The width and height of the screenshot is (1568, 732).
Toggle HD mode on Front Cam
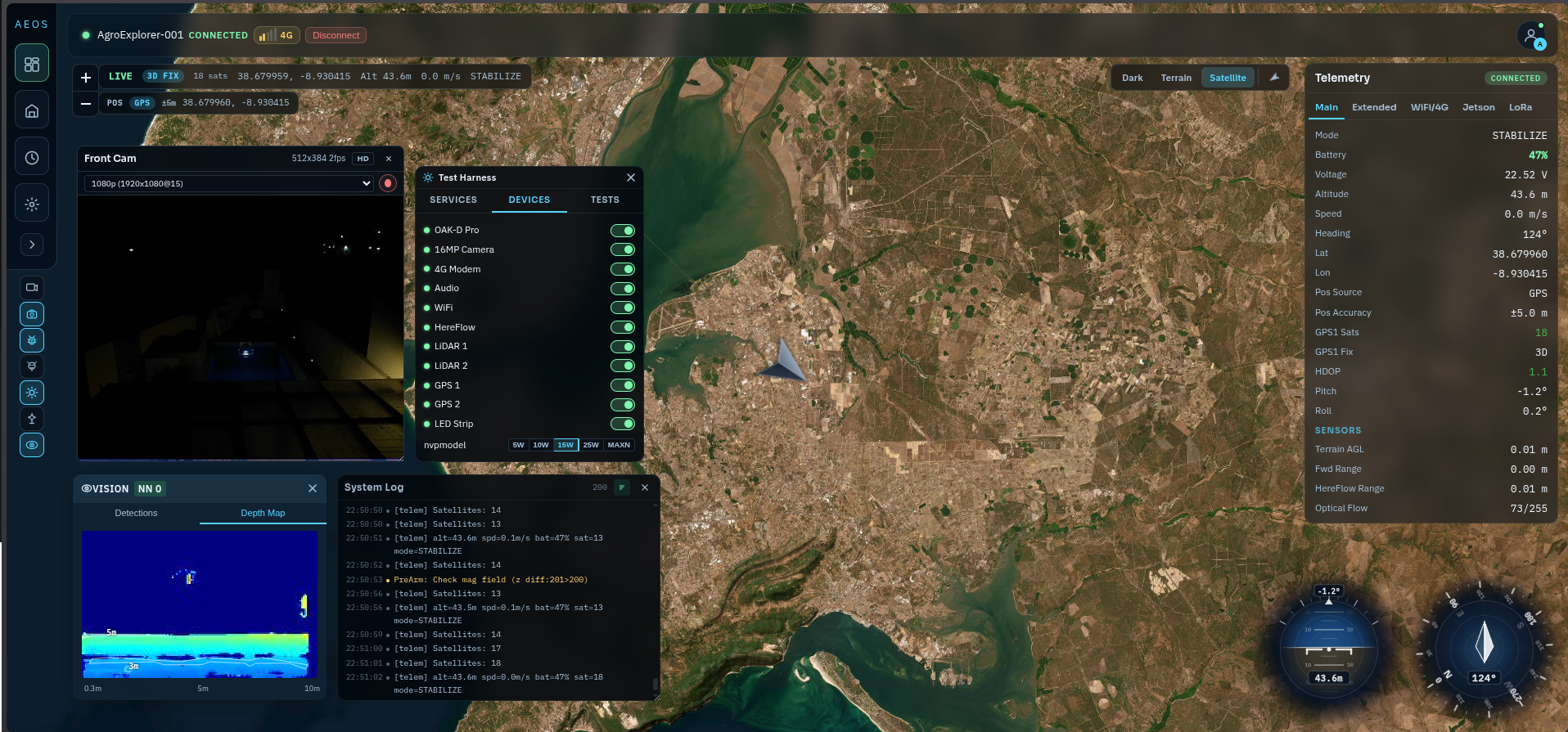(363, 159)
